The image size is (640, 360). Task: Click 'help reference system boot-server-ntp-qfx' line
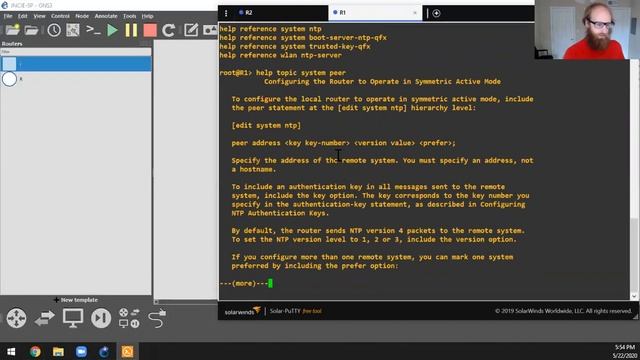click(303, 38)
